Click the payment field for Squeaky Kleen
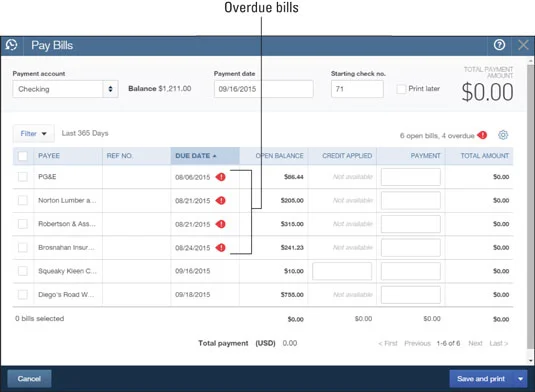535x392 pixels. [x=411, y=271]
